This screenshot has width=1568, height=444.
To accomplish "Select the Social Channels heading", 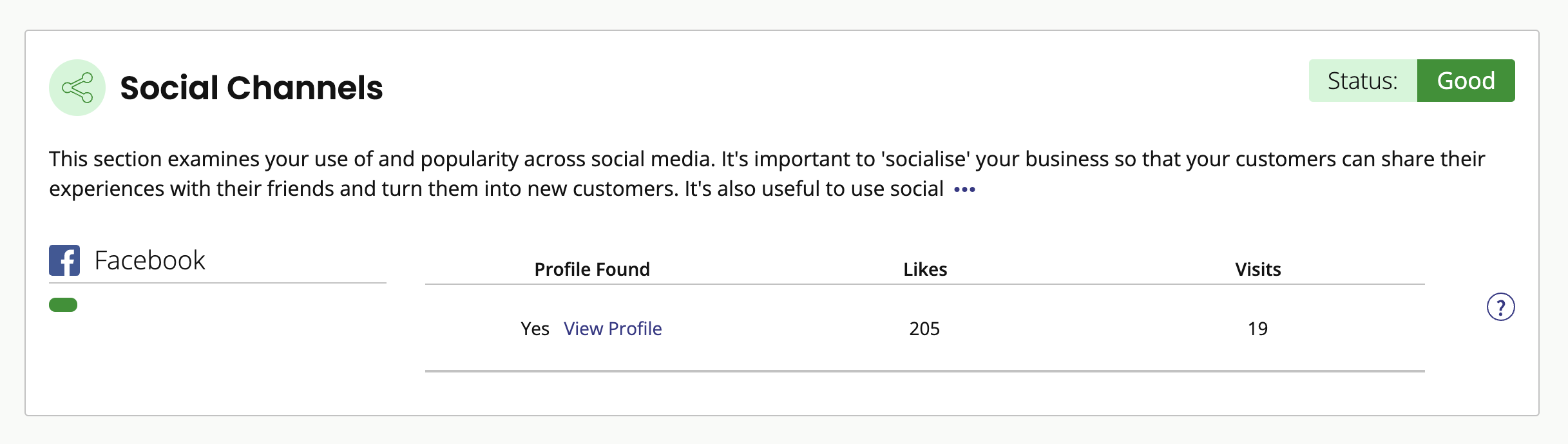I will [251, 88].
